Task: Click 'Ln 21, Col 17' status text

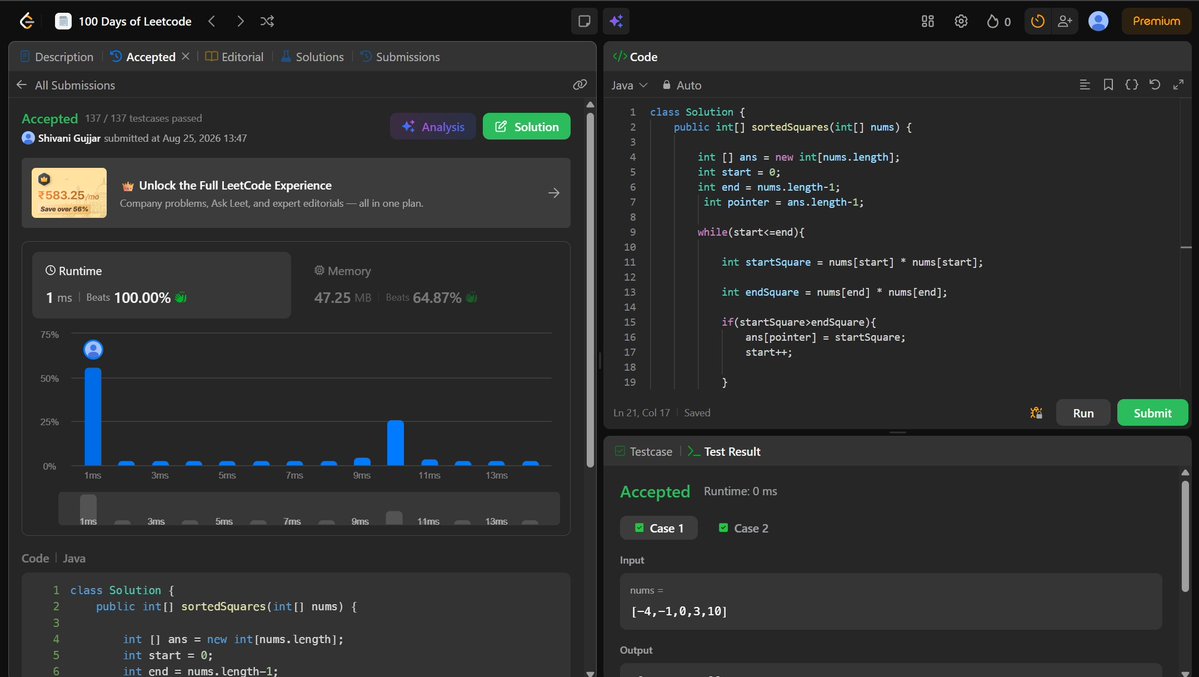Action: coord(641,412)
